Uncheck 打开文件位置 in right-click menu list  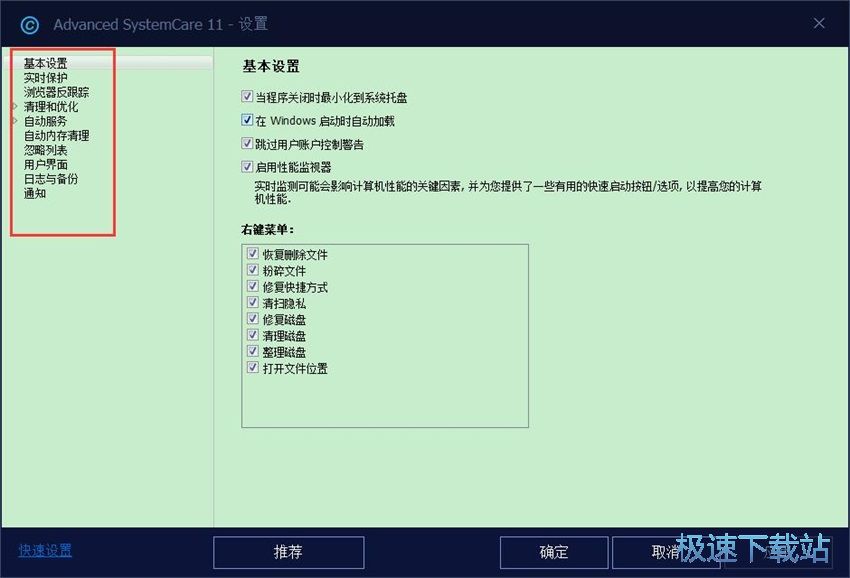[x=253, y=367]
